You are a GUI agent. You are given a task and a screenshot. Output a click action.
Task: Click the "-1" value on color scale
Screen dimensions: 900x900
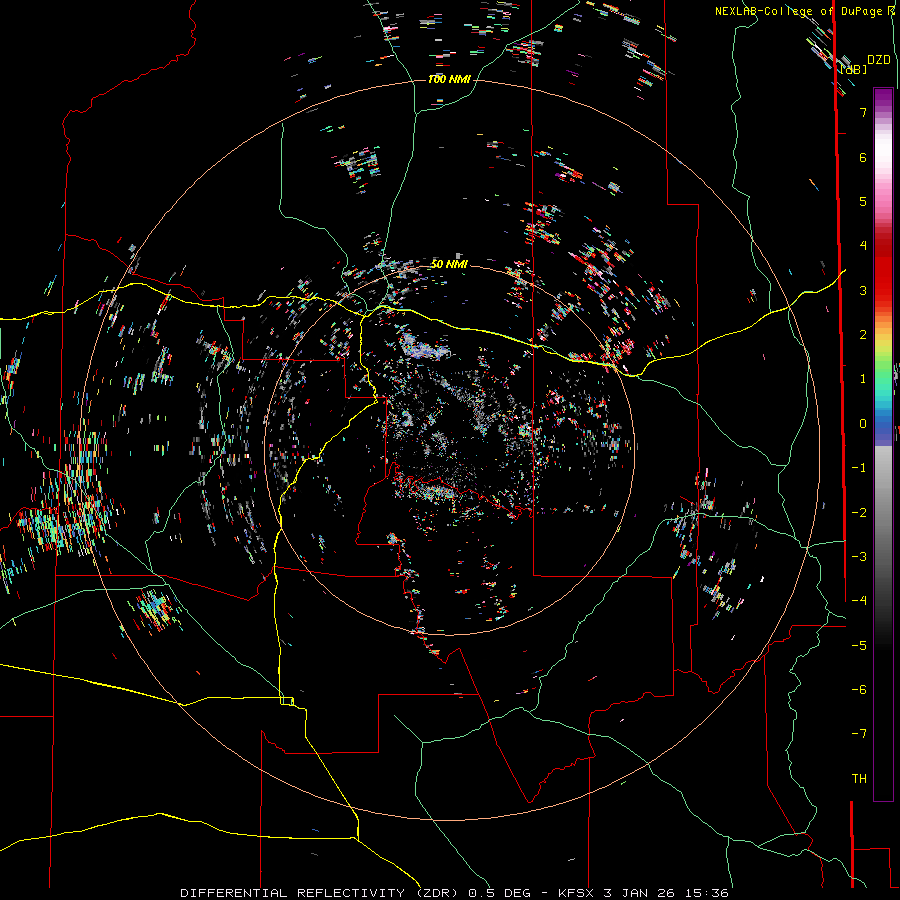pyautogui.click(x=859, y=468)
